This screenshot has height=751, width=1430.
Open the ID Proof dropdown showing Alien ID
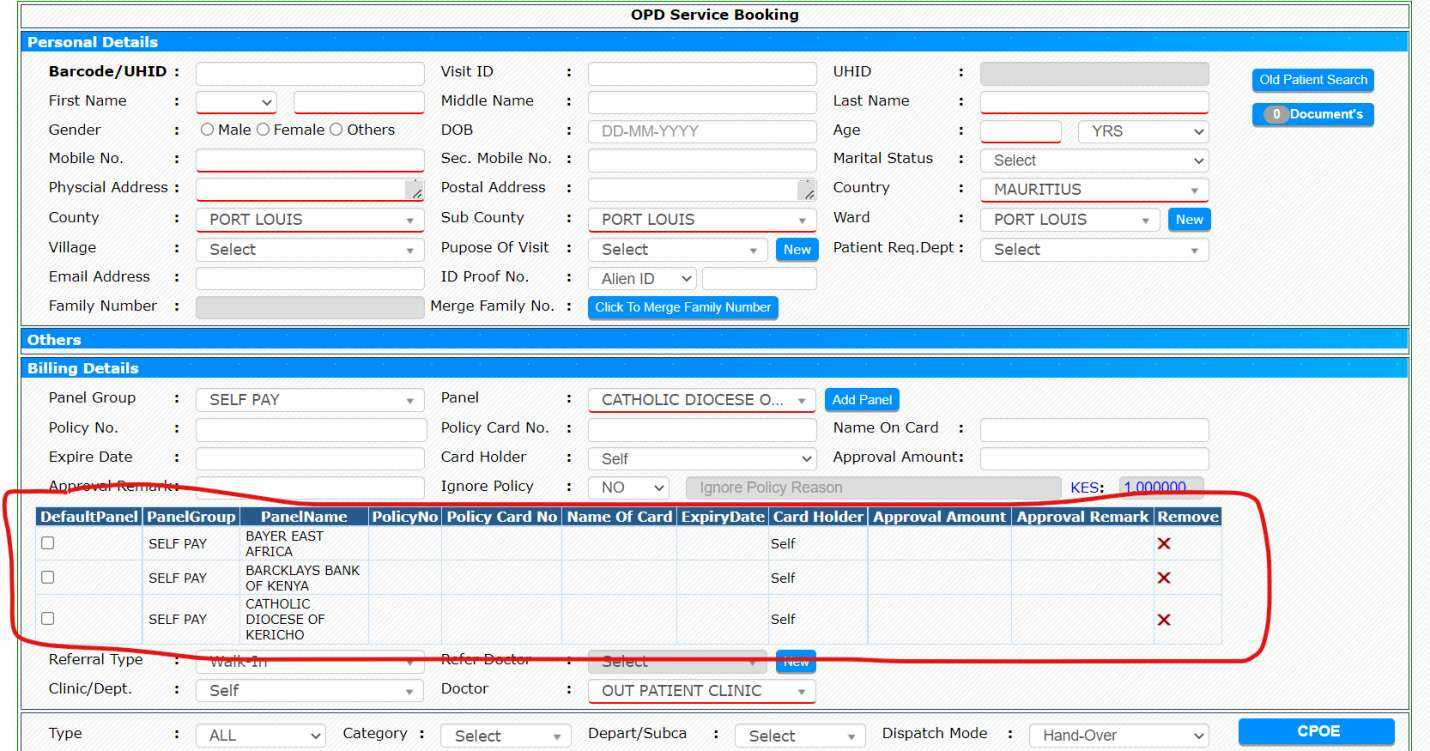tap(643, 278)
